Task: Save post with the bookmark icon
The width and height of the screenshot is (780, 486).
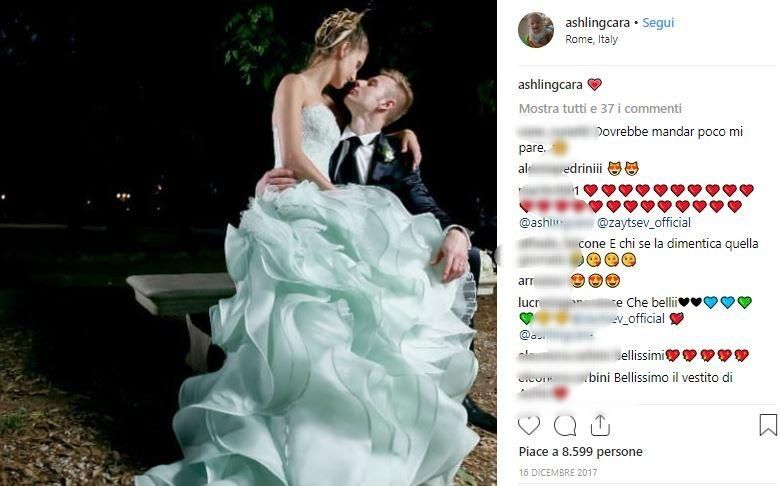Action: pos(768,425)
